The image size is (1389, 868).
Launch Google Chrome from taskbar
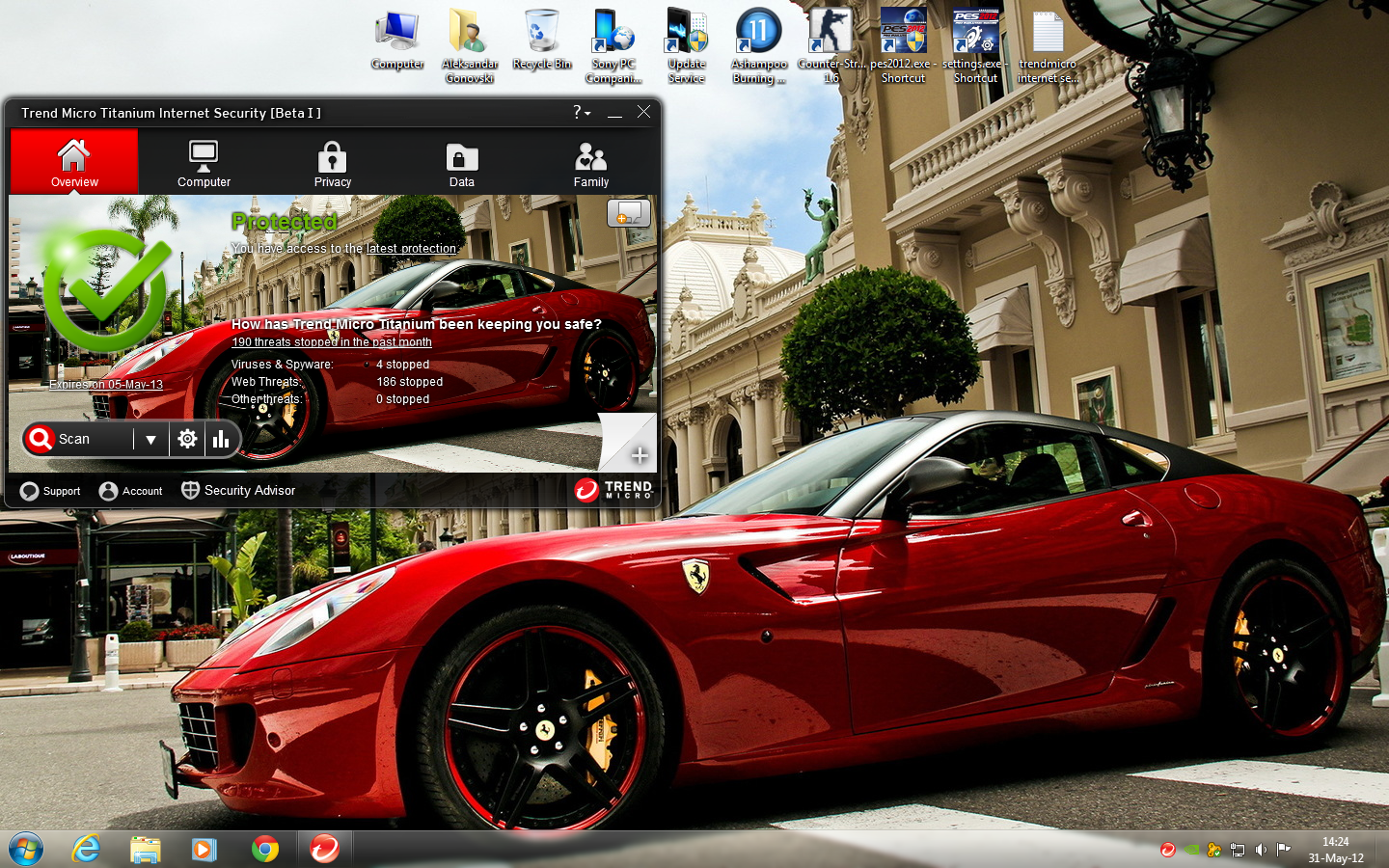(264, 849)
